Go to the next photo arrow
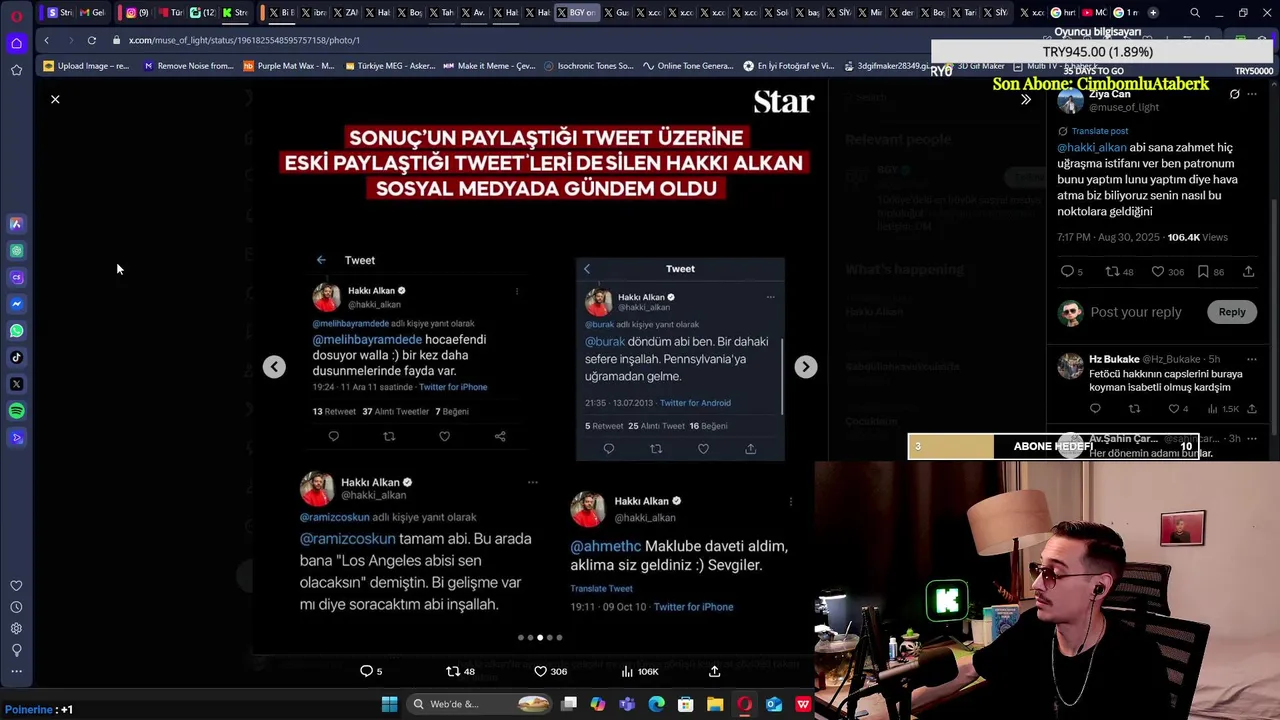The height and width of the screenshot is (720, 1280). click(x=805, y=367)
